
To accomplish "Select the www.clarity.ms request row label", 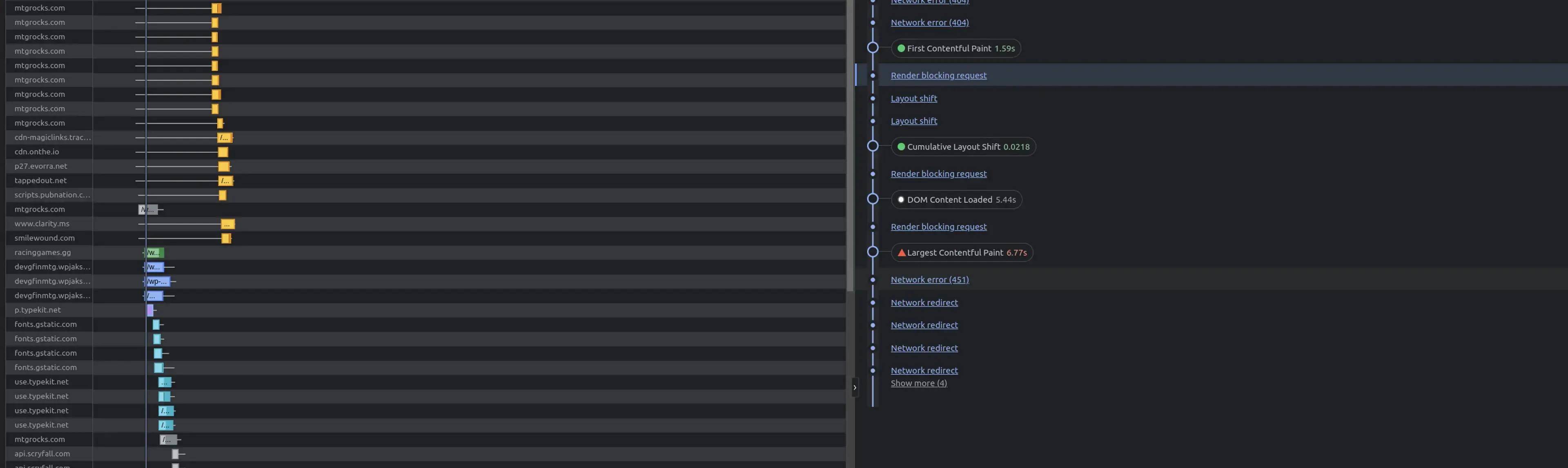I will pos(41,224).
